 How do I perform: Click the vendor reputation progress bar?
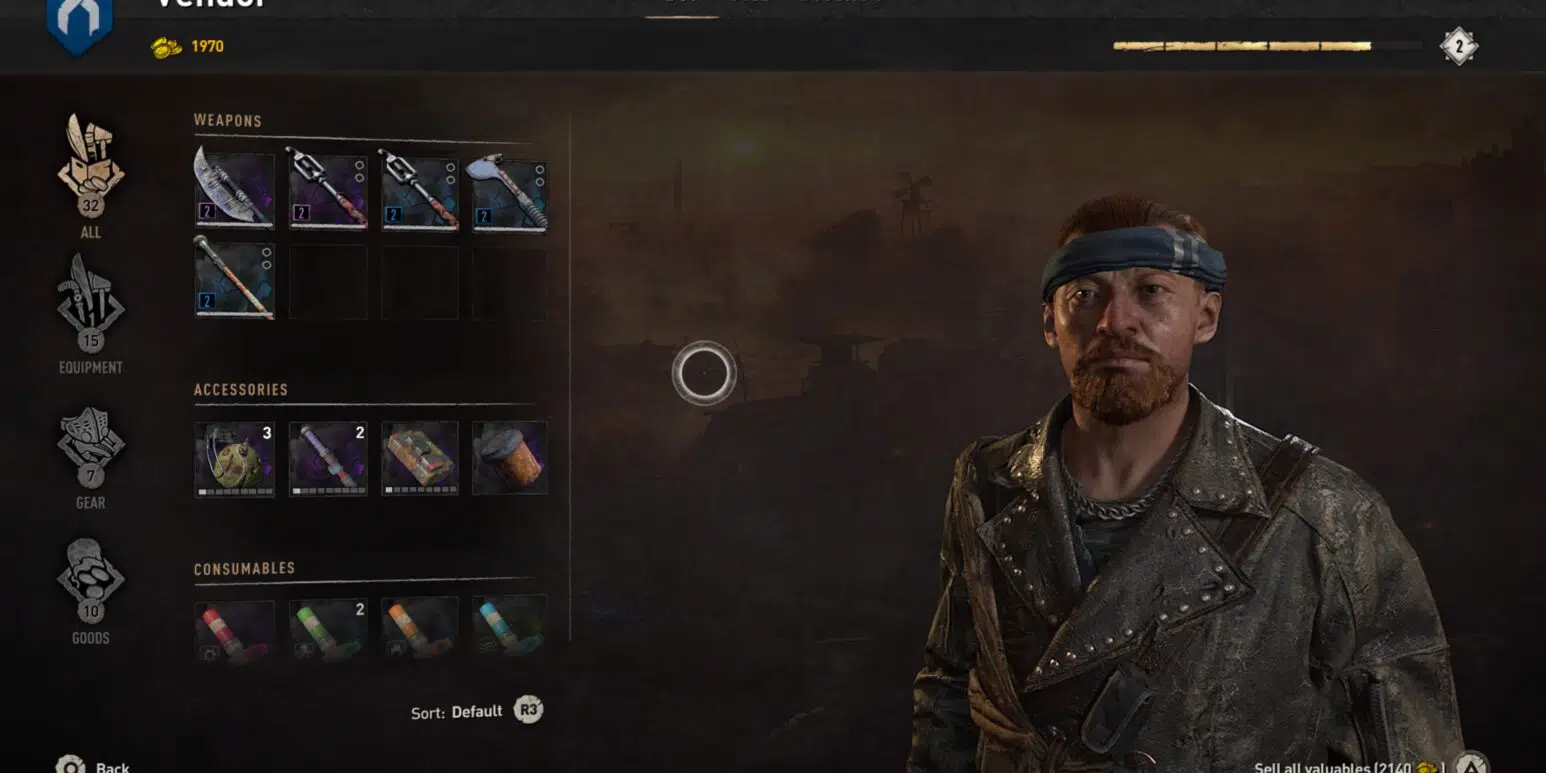[1268, 46]
